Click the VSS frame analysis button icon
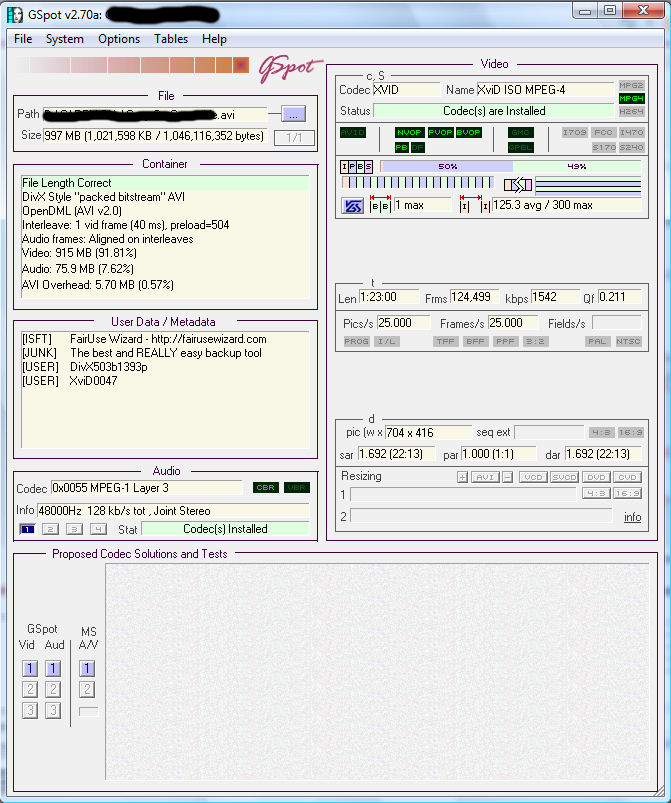Screen dimensions: 671x803 (x=352, y=206)
